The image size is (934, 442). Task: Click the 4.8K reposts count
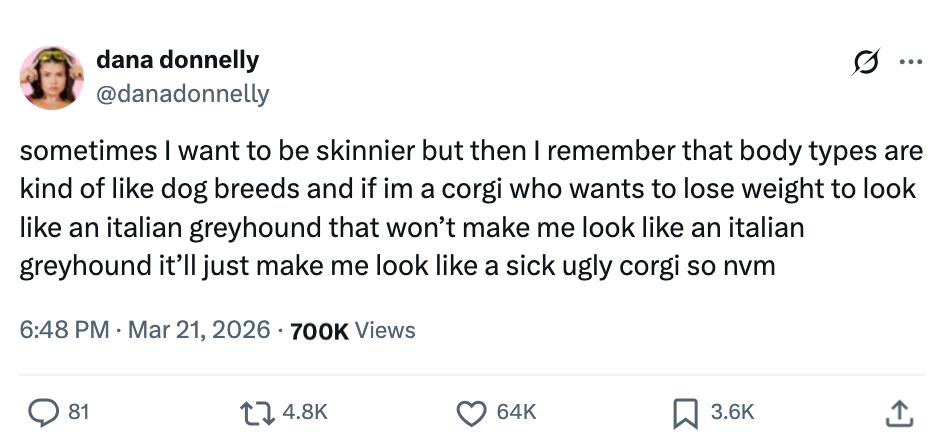(306, 411)
